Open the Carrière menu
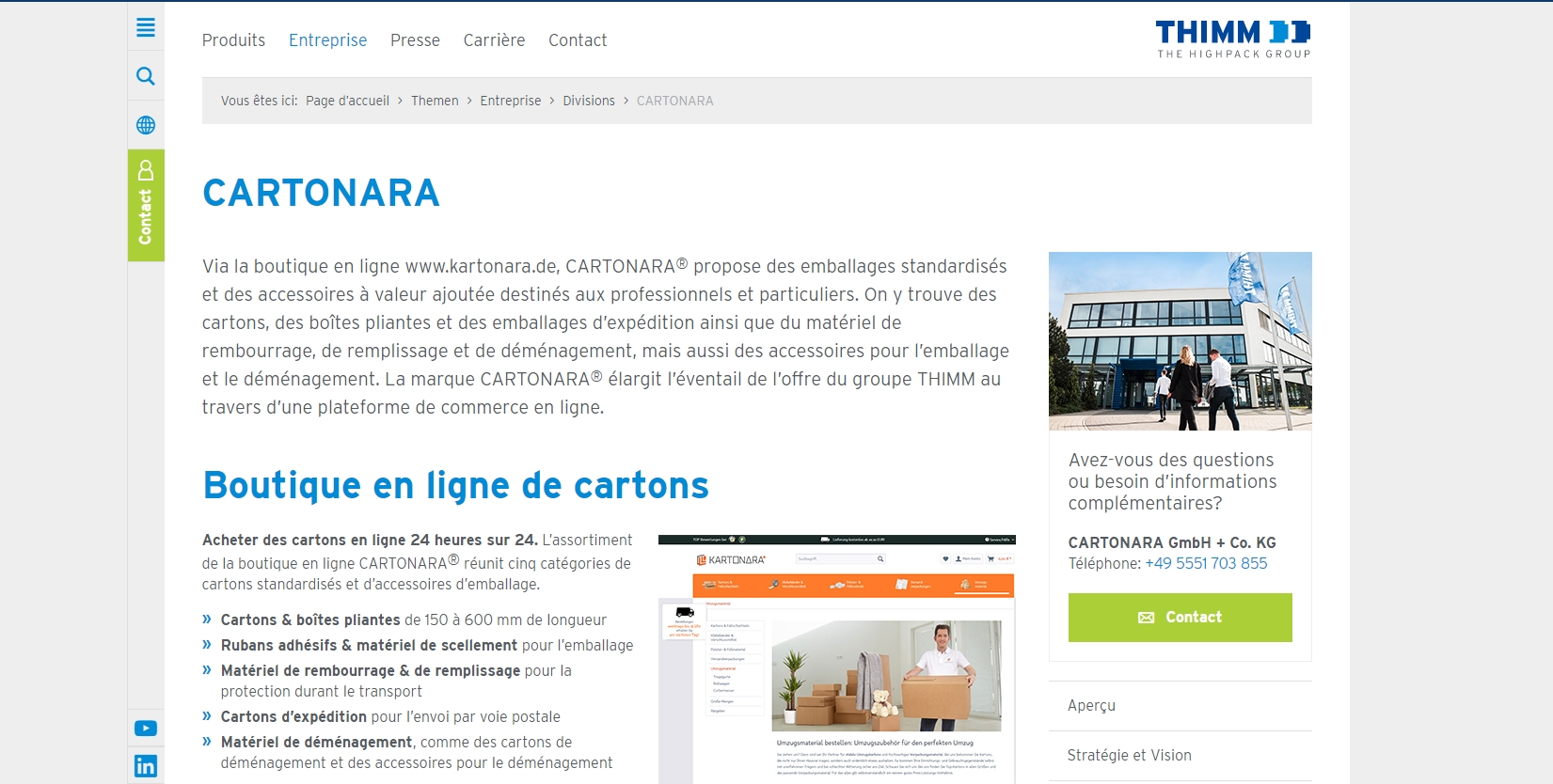1553x784 pixels. click(494, 40)
